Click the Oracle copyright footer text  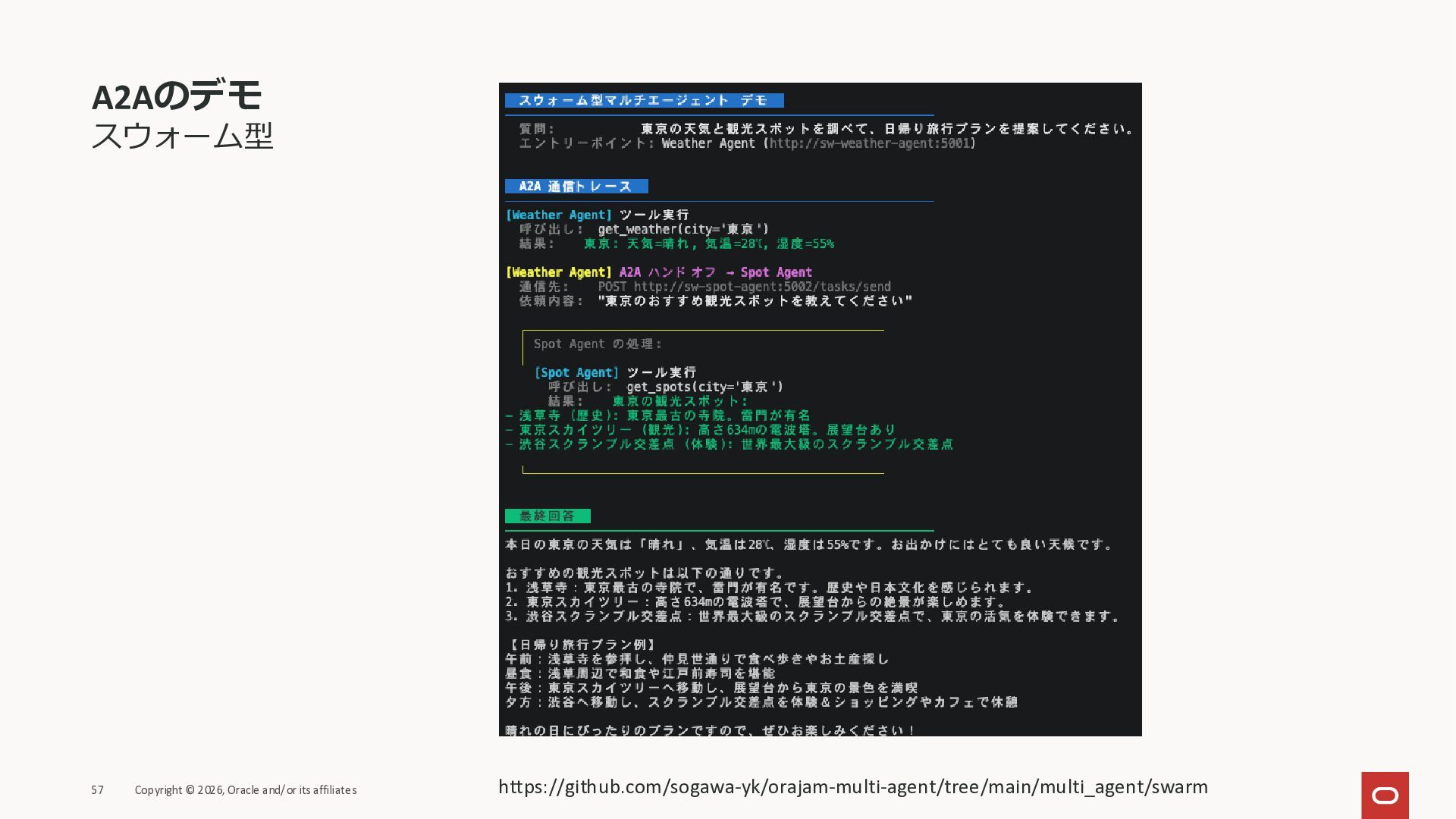[x=246, y=790]
